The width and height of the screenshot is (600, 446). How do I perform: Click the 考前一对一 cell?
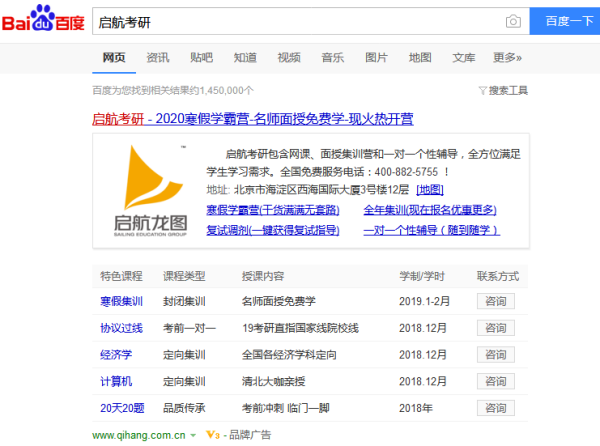(x=189, y=328)
